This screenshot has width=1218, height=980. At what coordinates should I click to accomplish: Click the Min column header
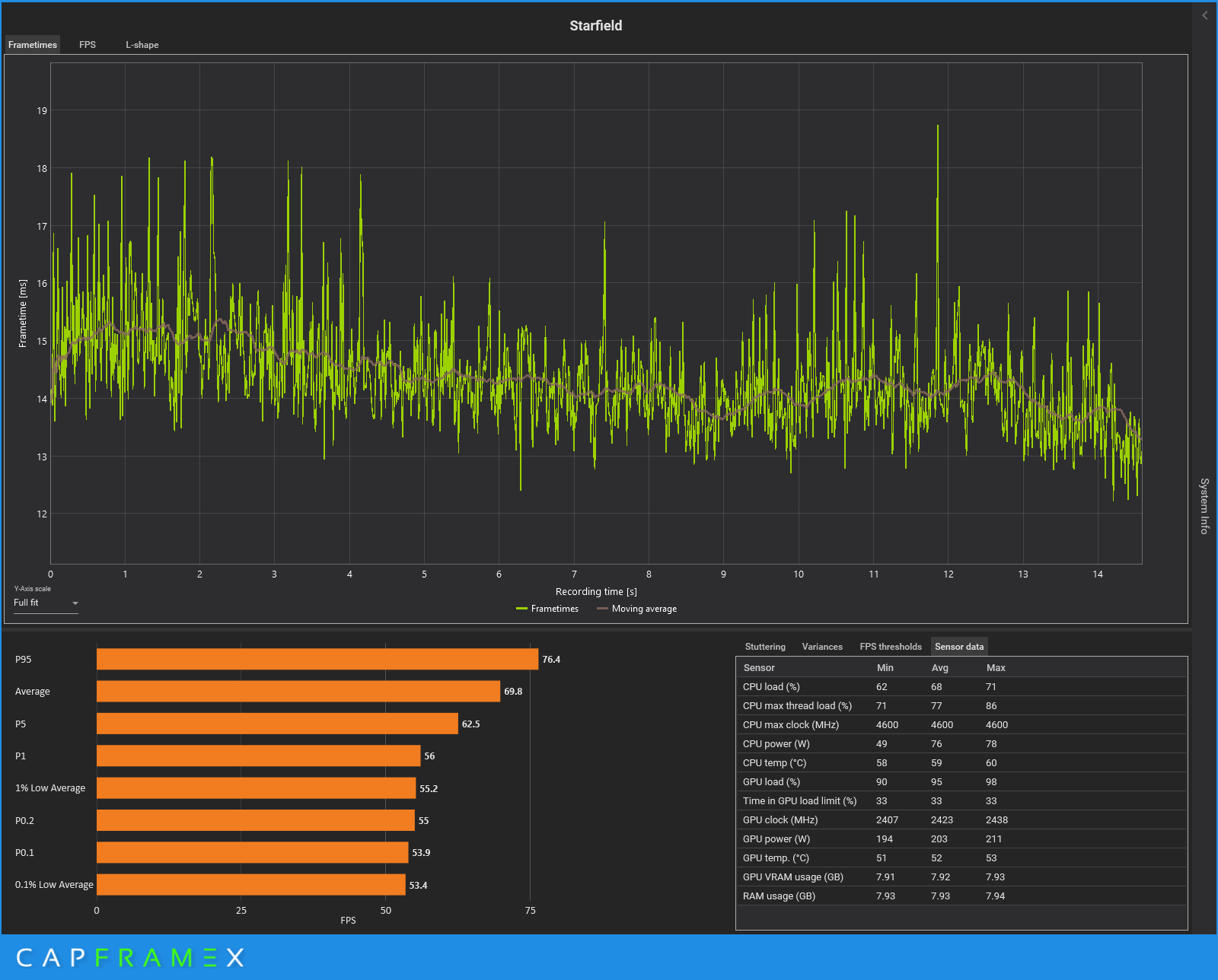885,667
